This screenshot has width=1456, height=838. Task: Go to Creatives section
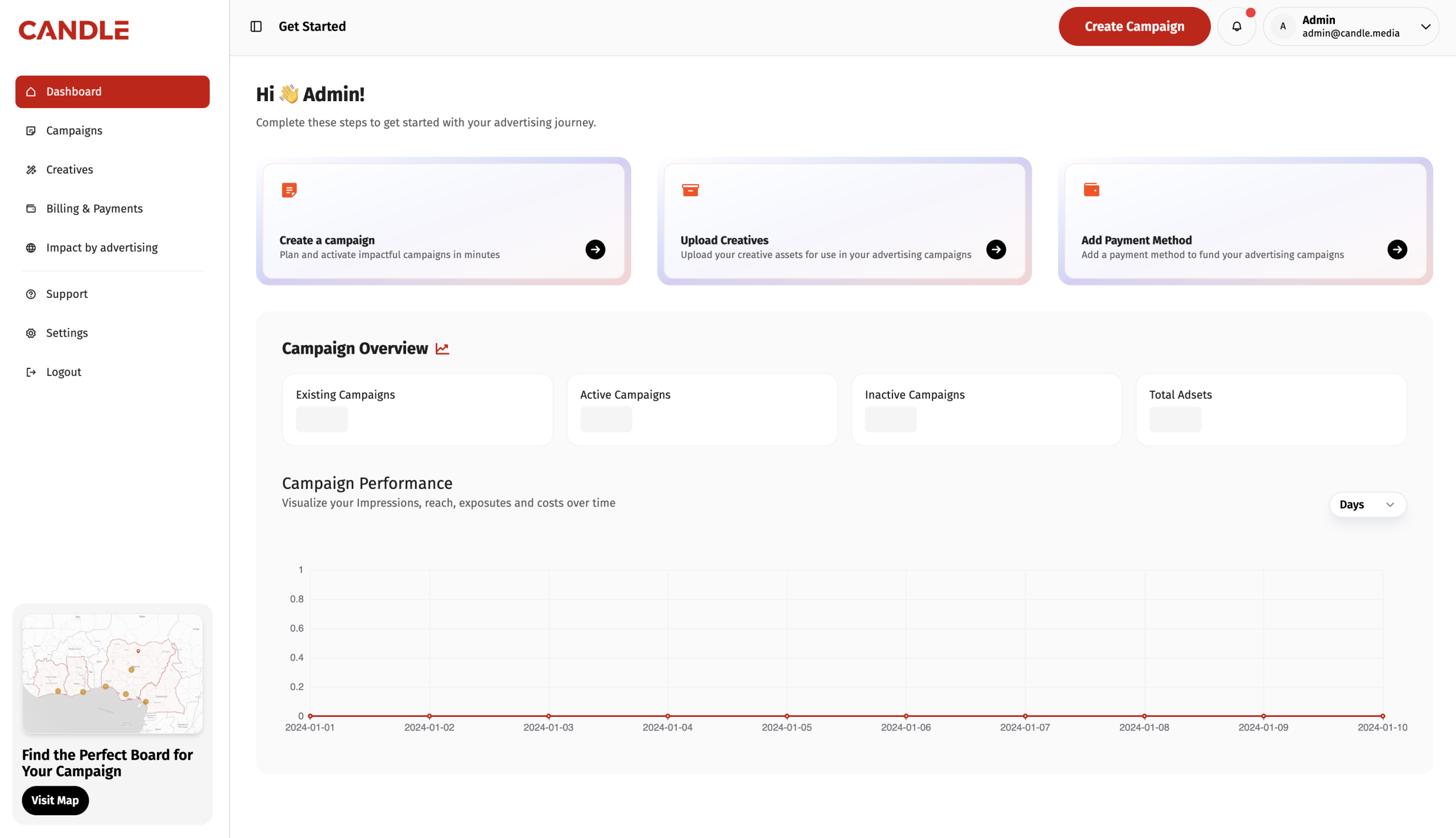tap(69, 170)
